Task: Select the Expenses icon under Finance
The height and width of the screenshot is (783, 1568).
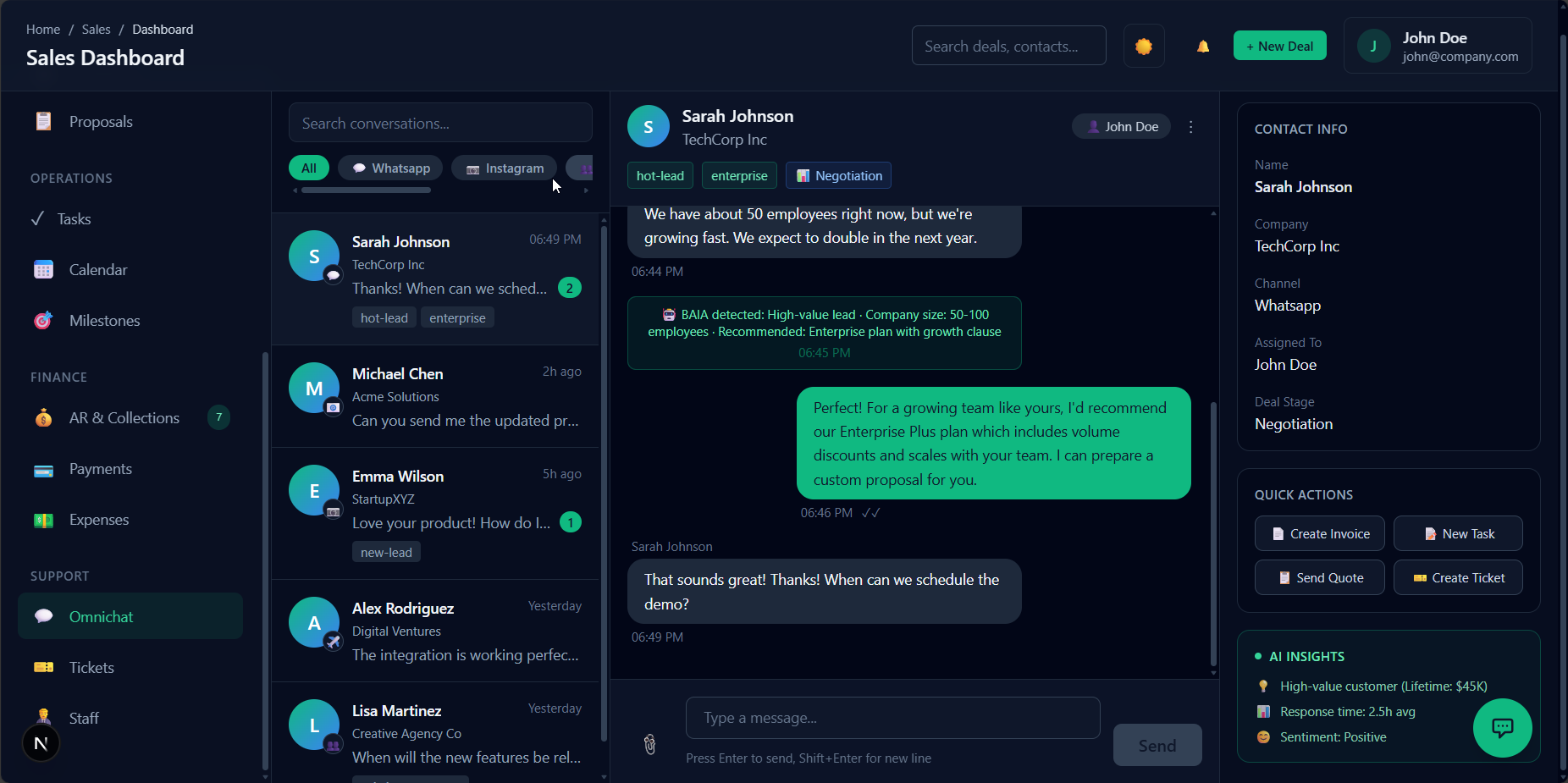Action: click(x=42, y=519)
